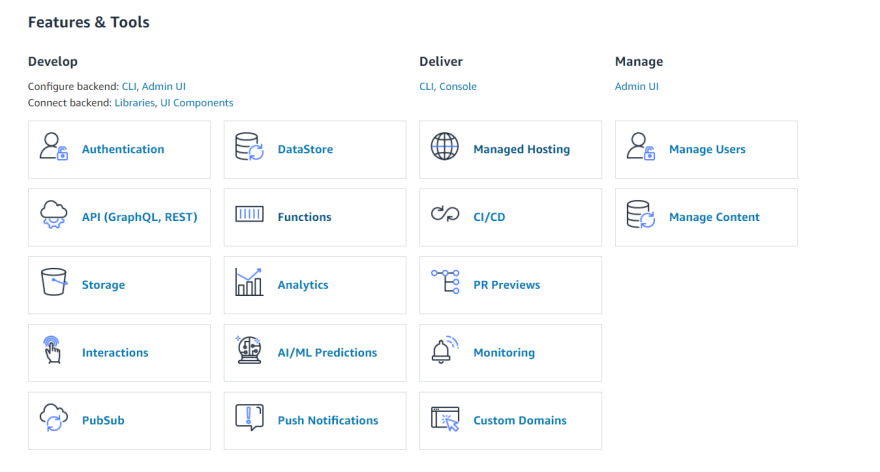Click the 'Configure backend:' label

click(74, 86)
